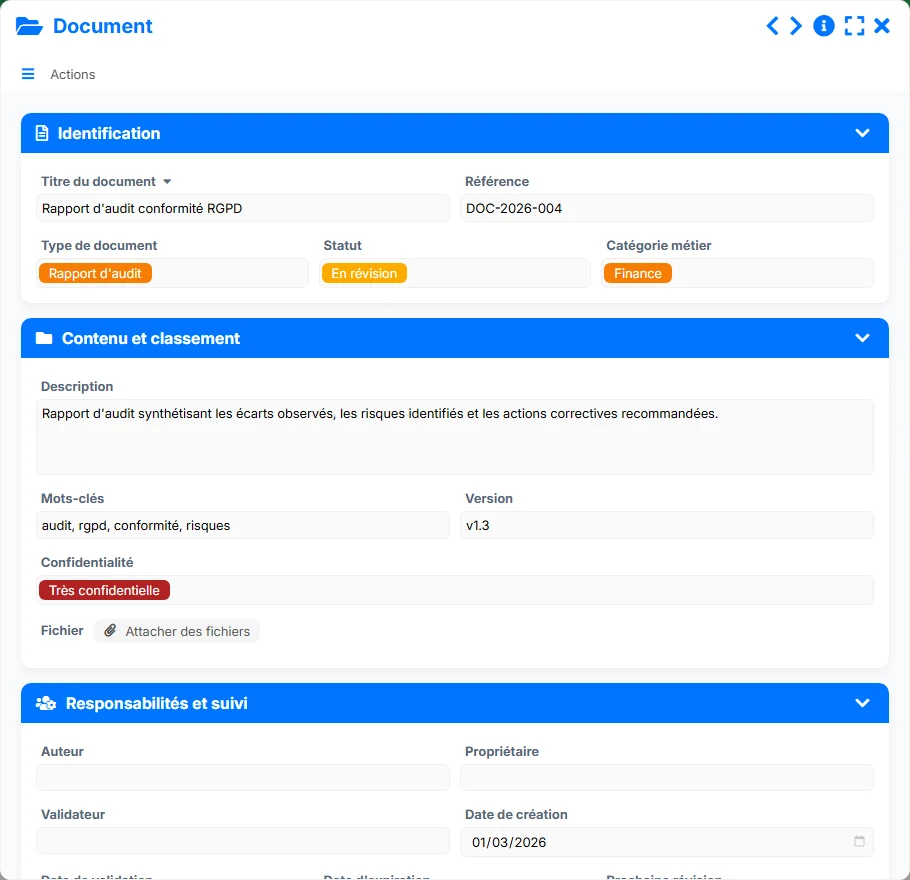Click the Confidentialité label
The height and width of the screenshot is (880, 910).
[87, 562]
